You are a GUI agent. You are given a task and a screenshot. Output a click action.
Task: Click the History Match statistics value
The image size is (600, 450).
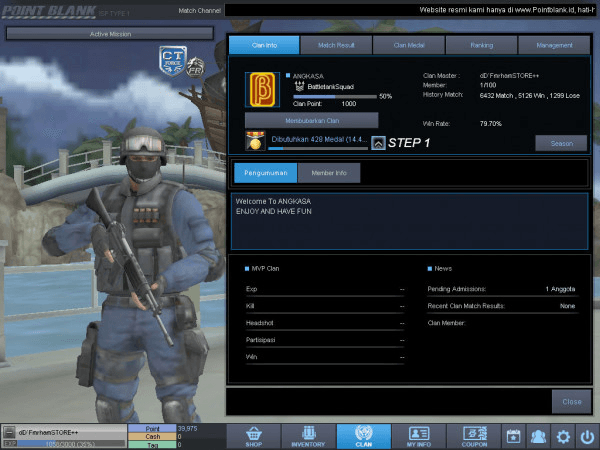(530, 96)
